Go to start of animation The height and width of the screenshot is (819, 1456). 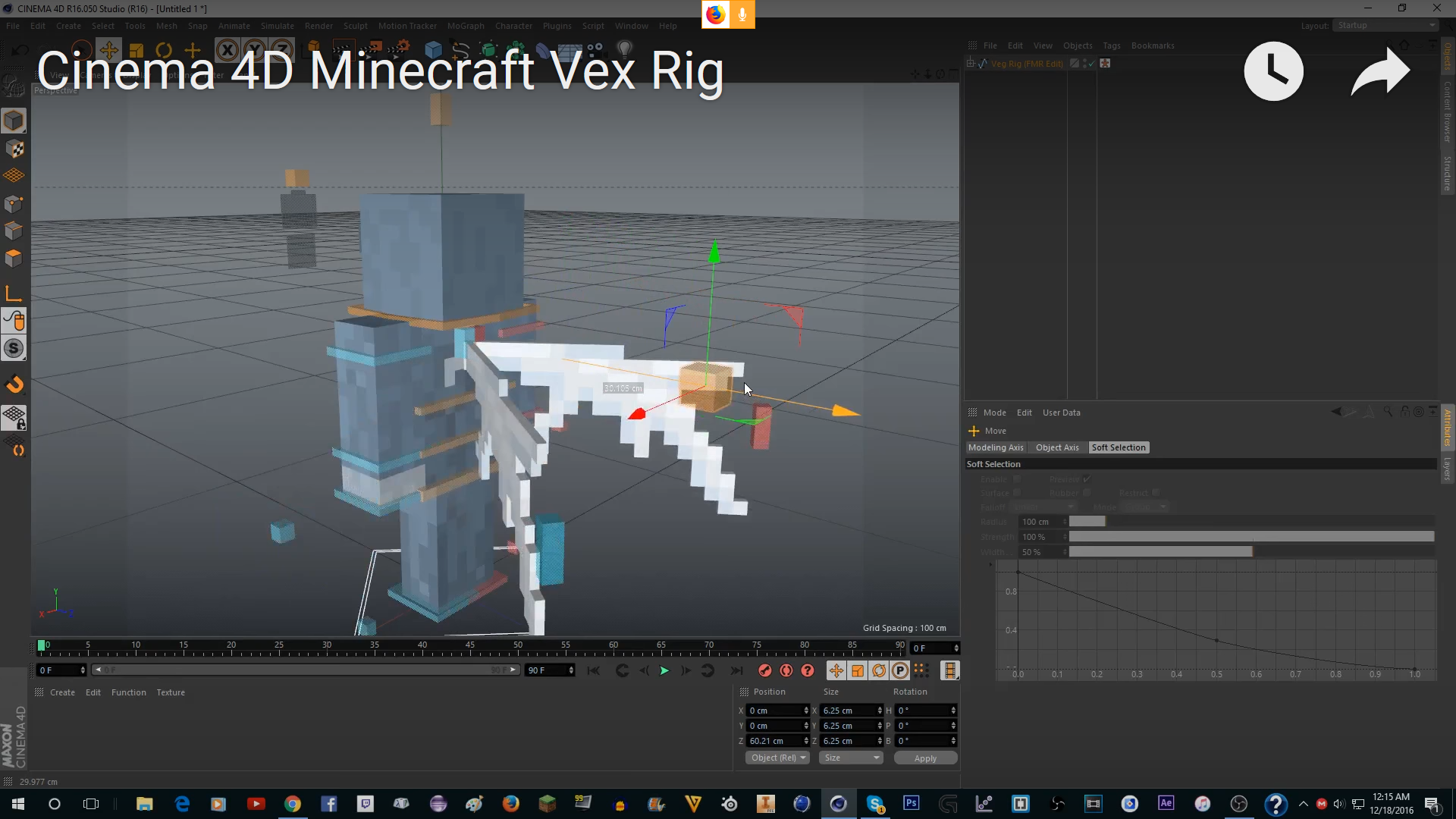tap(594, 670)
